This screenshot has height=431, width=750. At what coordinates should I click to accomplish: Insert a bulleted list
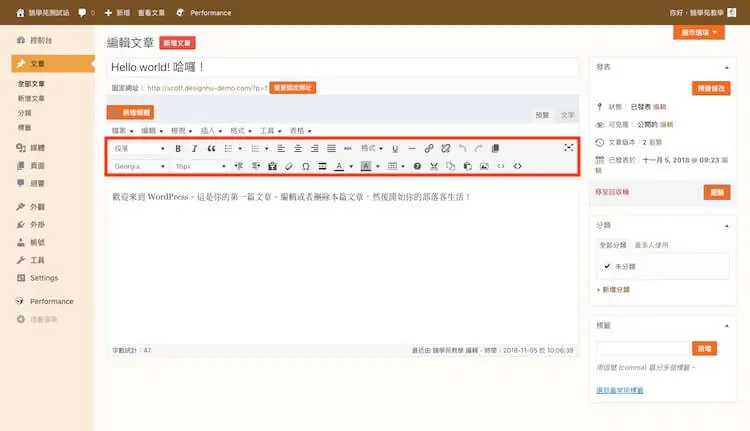[x=228, y=149]
